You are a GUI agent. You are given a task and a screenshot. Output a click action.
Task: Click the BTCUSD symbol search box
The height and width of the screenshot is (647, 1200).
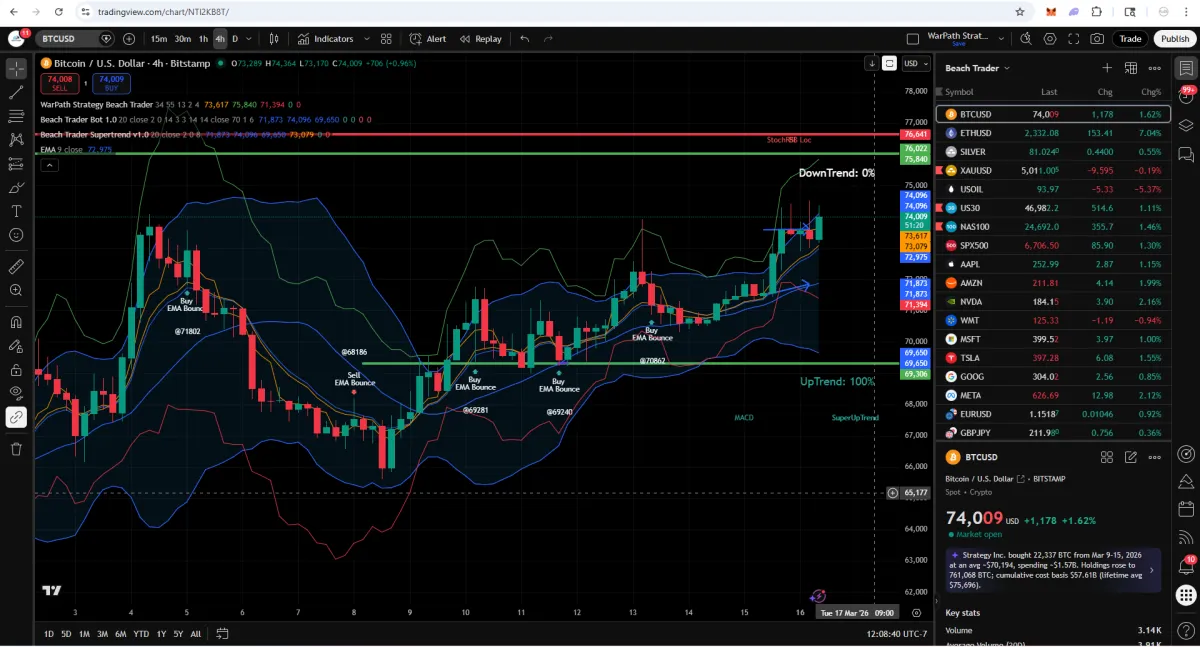[76, 39]
